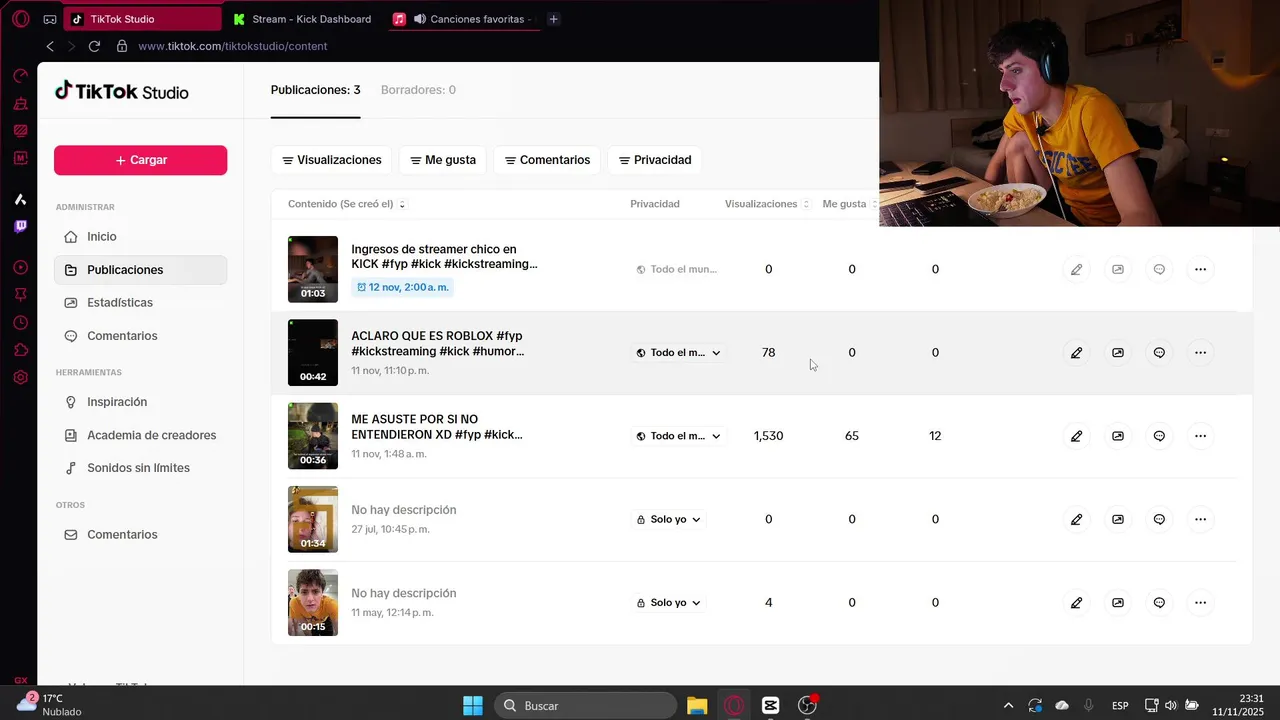This screenshot has height=720, width=1280.
Task: Open the Ingresos de streamer video thumbnail
Action: click(313, 269)
